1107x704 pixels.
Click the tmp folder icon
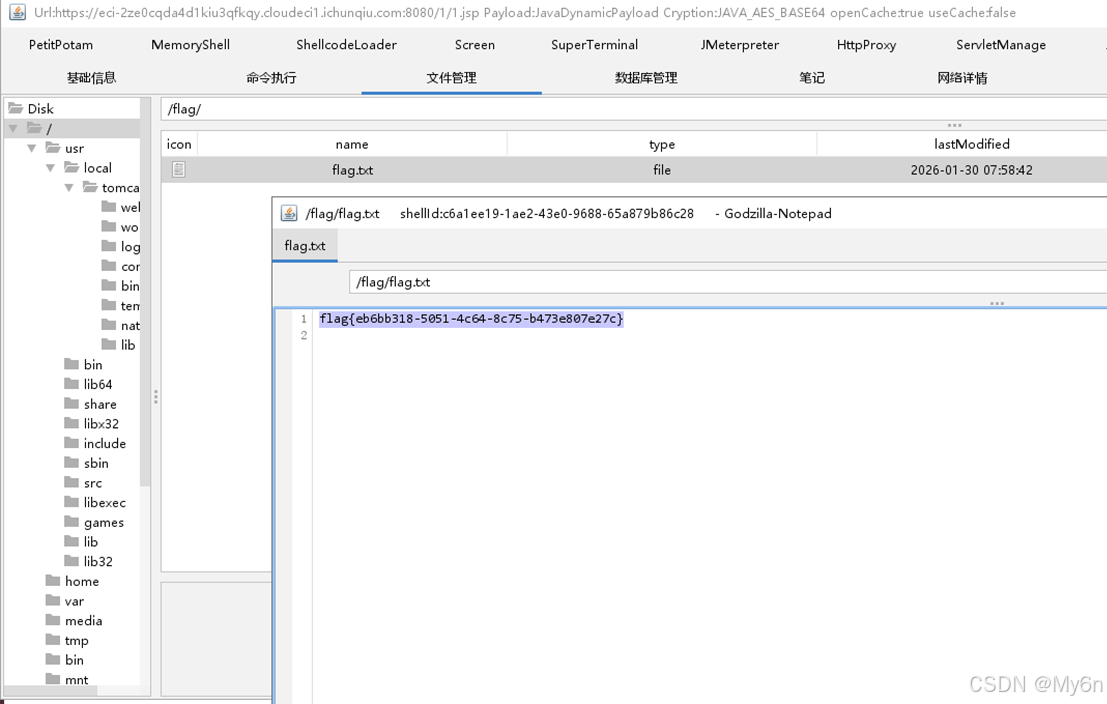click(x=53, y=640)
